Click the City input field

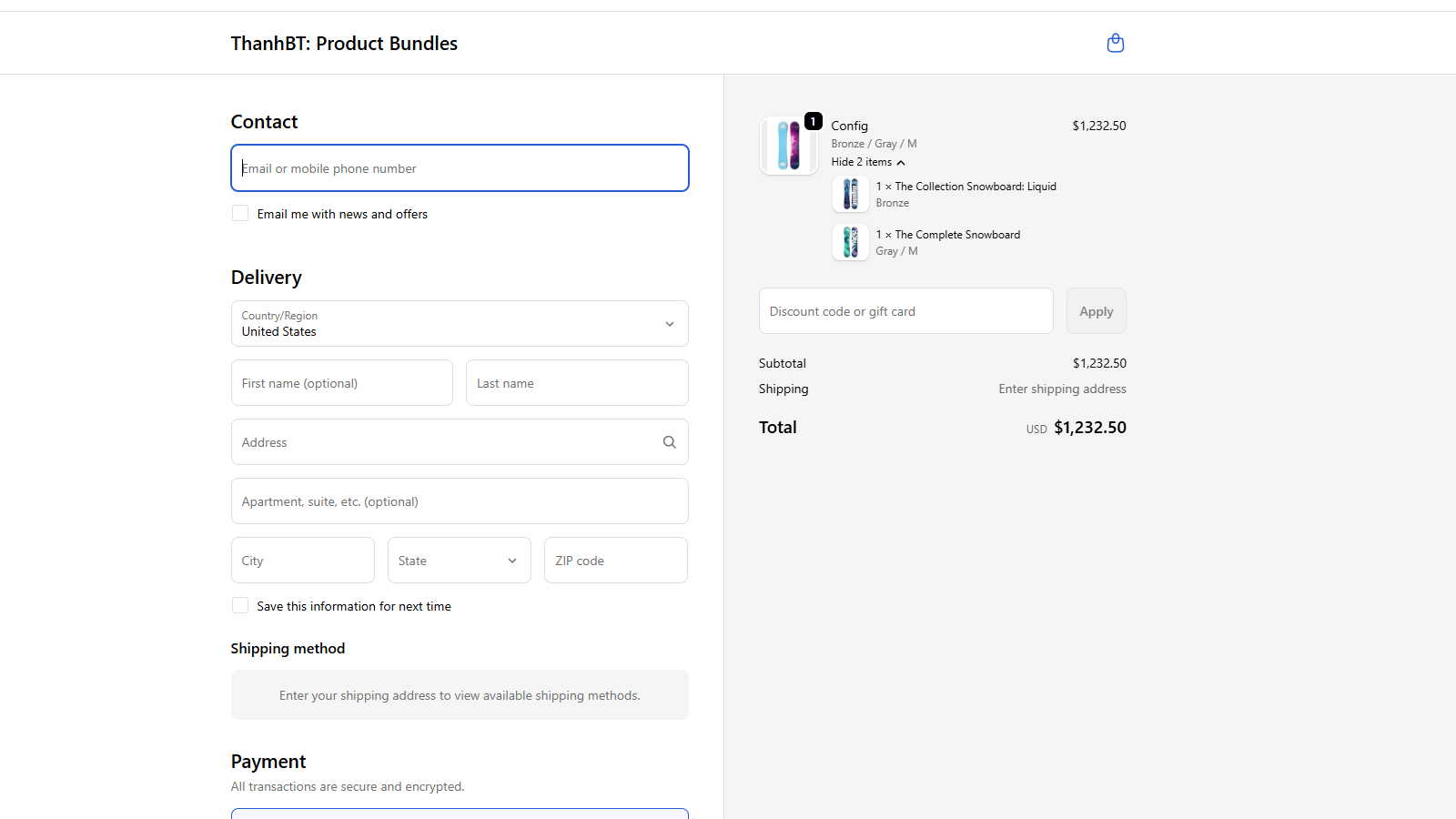(x=302, y=560)
